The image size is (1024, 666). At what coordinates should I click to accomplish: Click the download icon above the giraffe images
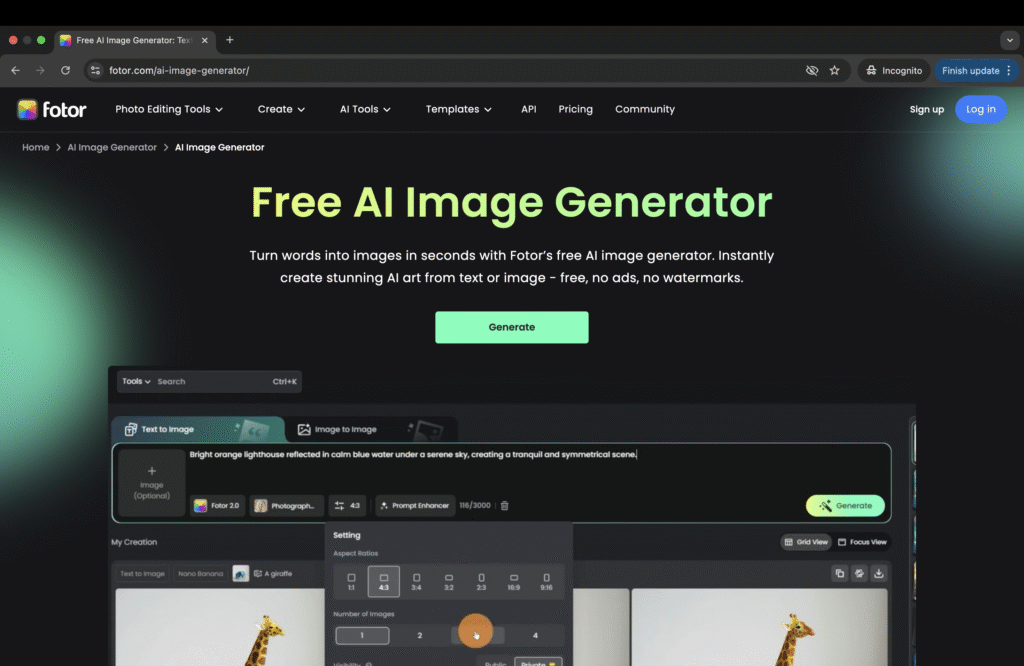coord(879,573)
